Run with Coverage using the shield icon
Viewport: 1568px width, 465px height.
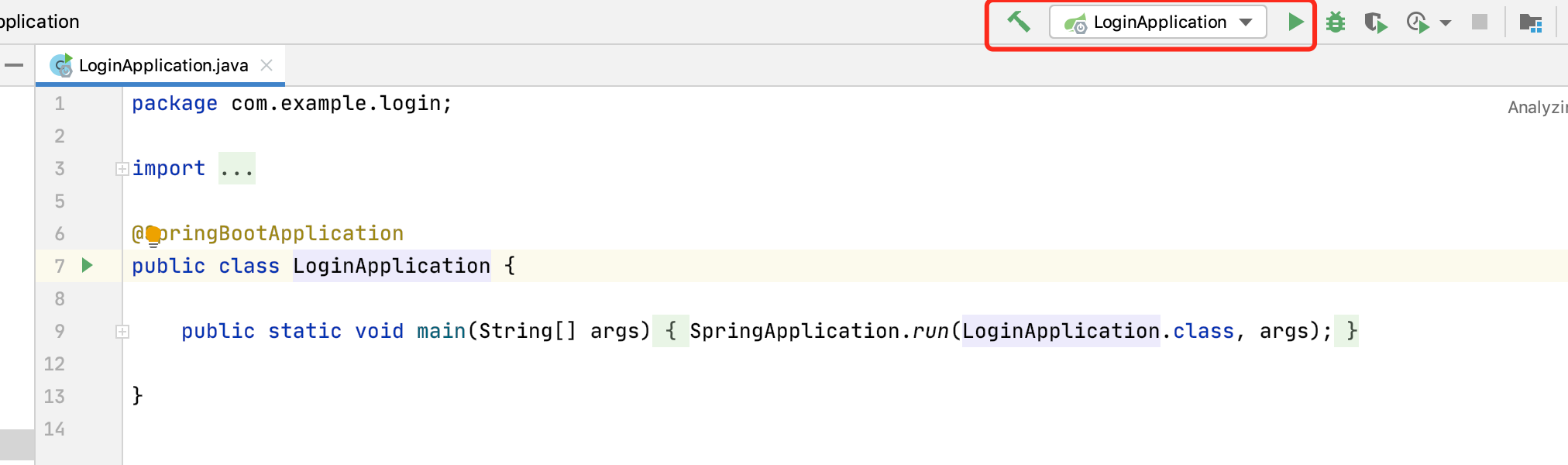coord(1376,22)
